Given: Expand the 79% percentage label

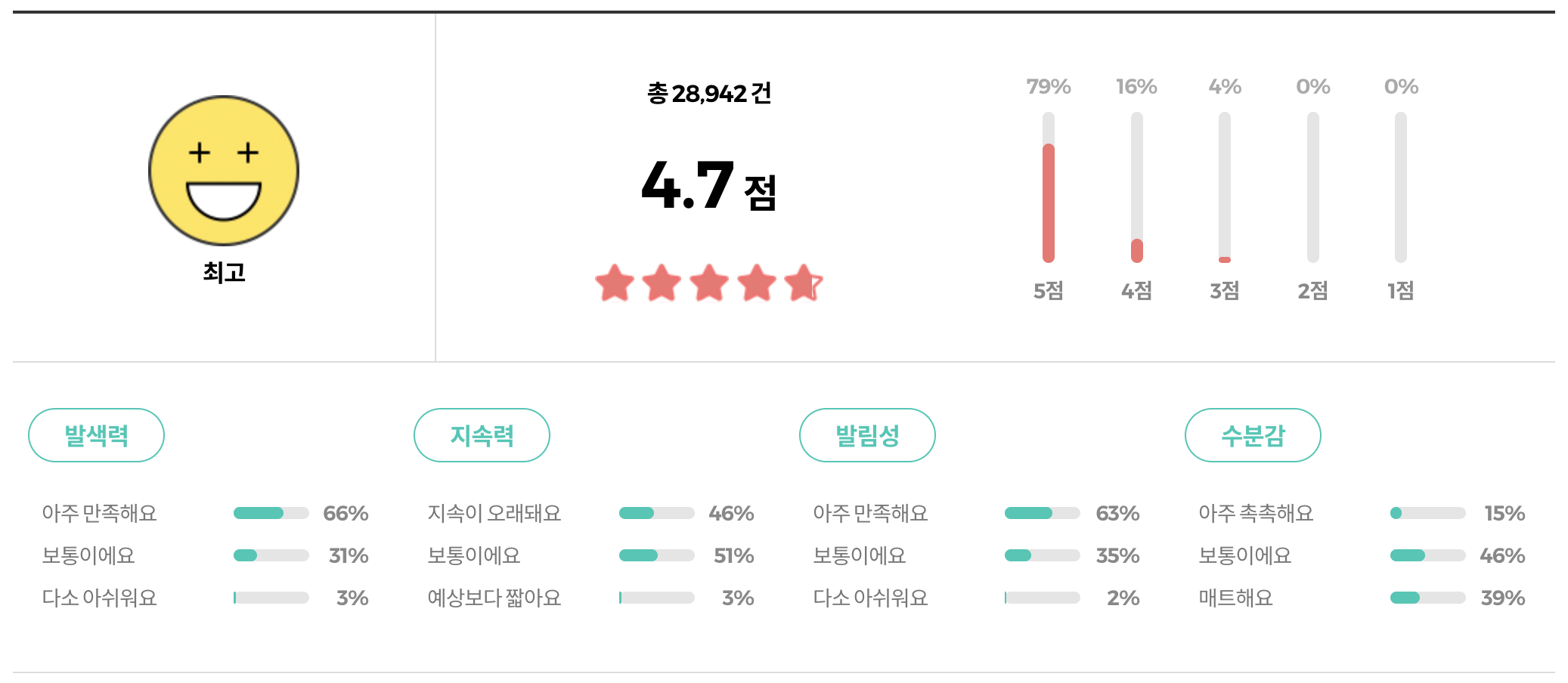Looking at the screenshot, I should pyautogui.click(x=1047, y=86).
